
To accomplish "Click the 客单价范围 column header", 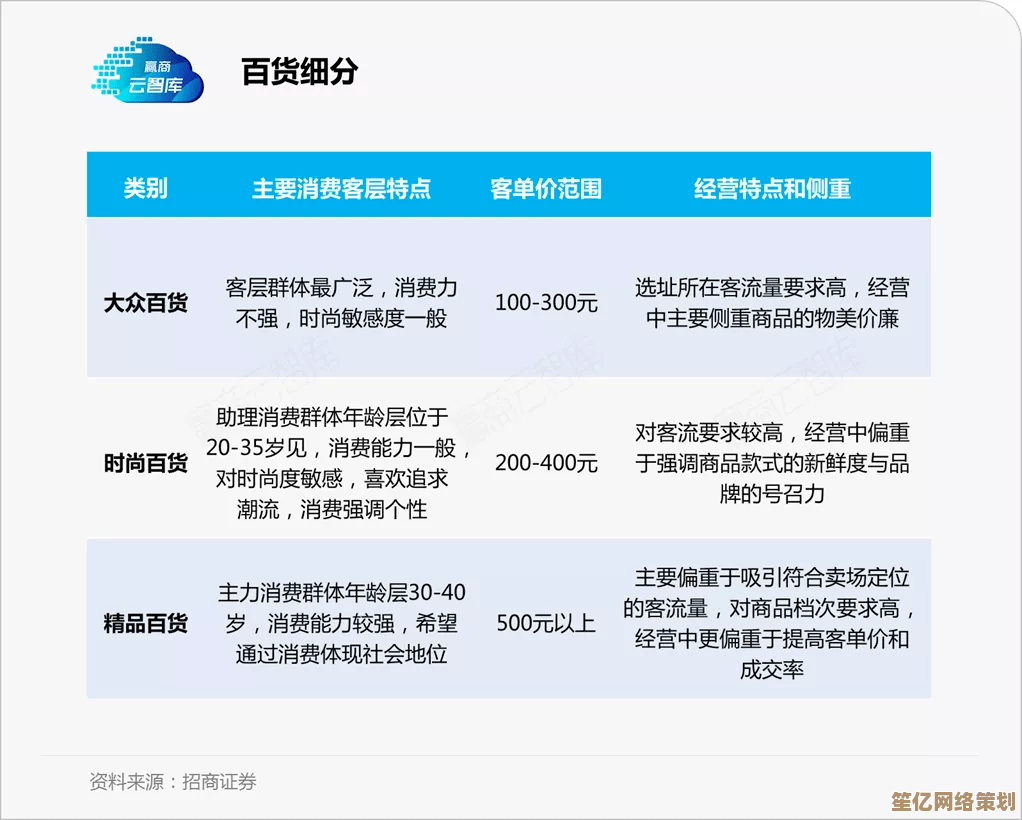I will [x=546, y=188].
